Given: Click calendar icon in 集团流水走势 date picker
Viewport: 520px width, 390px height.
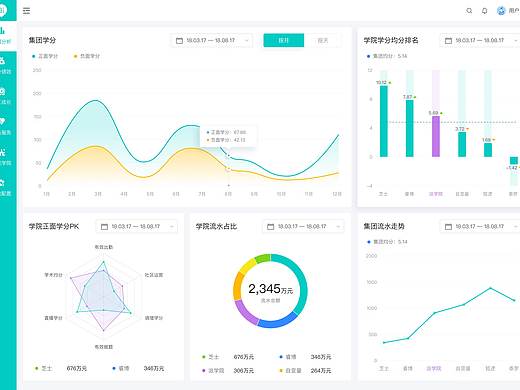Looking at the screenshot, I should coord(448,227).
